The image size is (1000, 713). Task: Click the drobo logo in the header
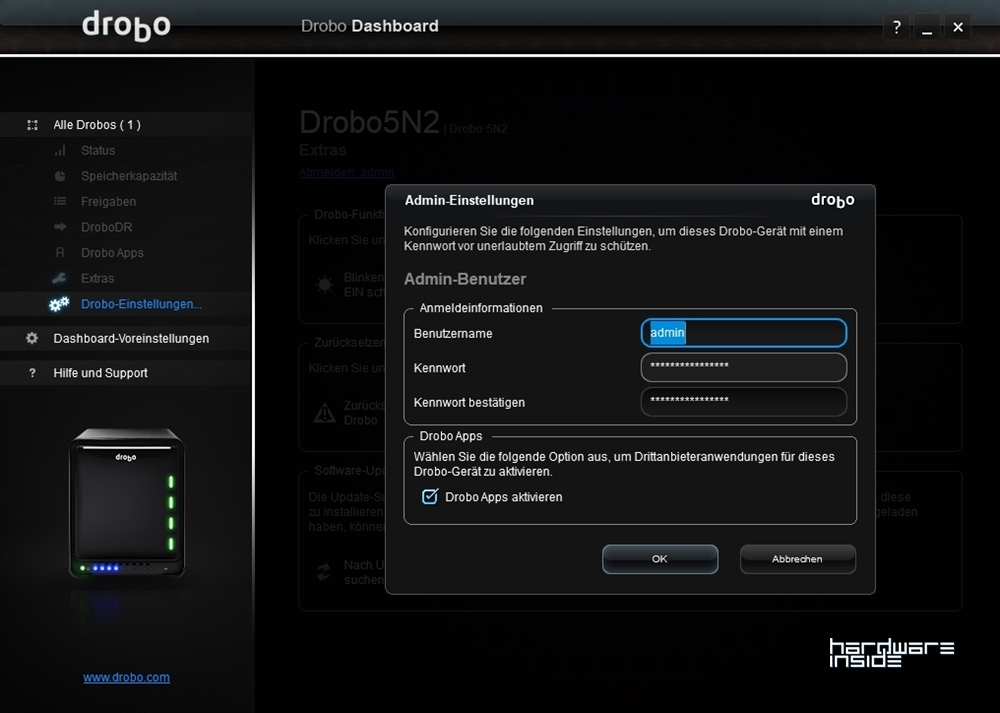click(126, 26)
